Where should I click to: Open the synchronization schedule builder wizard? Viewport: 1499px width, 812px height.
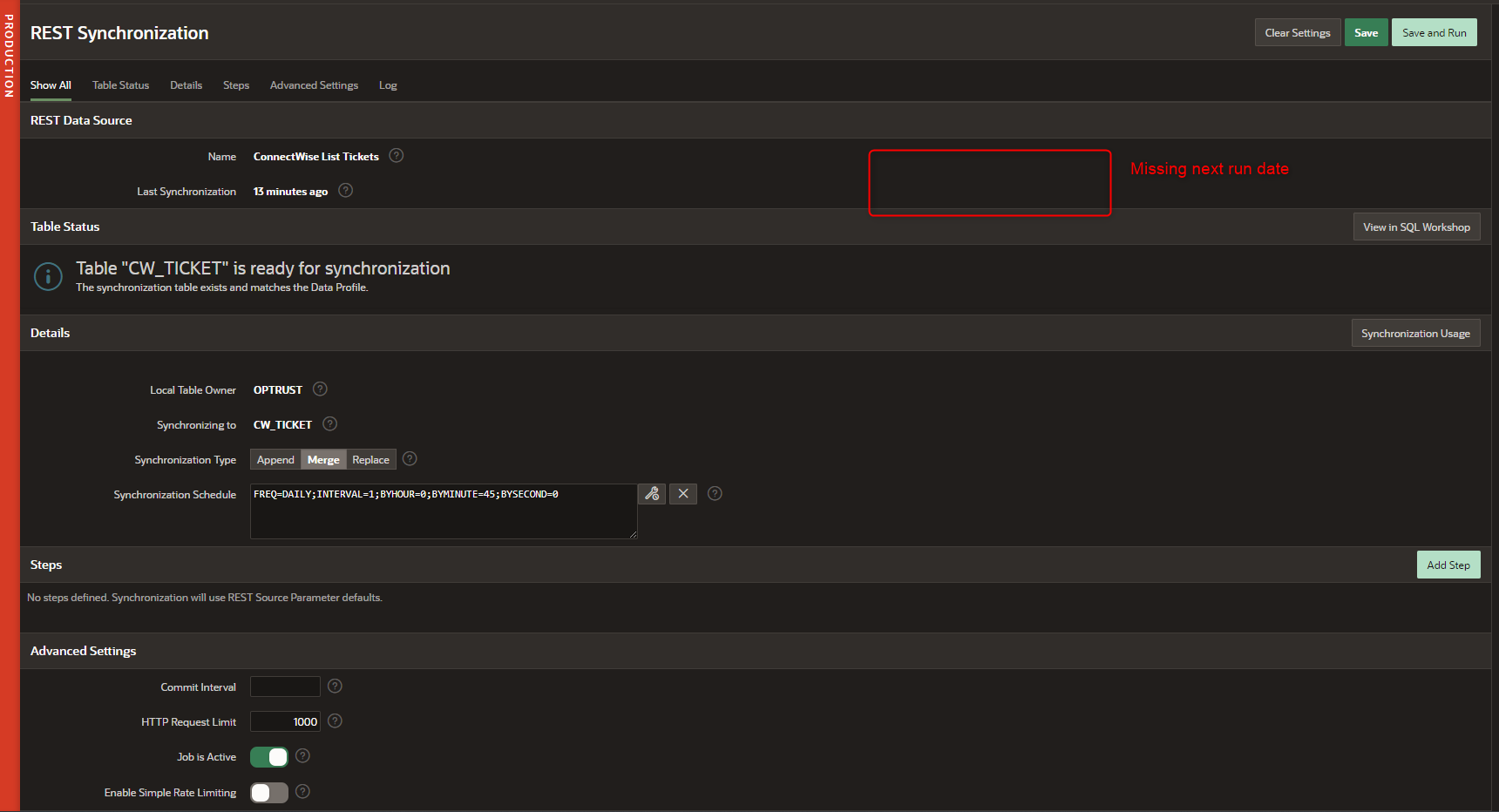click(652, 494)
